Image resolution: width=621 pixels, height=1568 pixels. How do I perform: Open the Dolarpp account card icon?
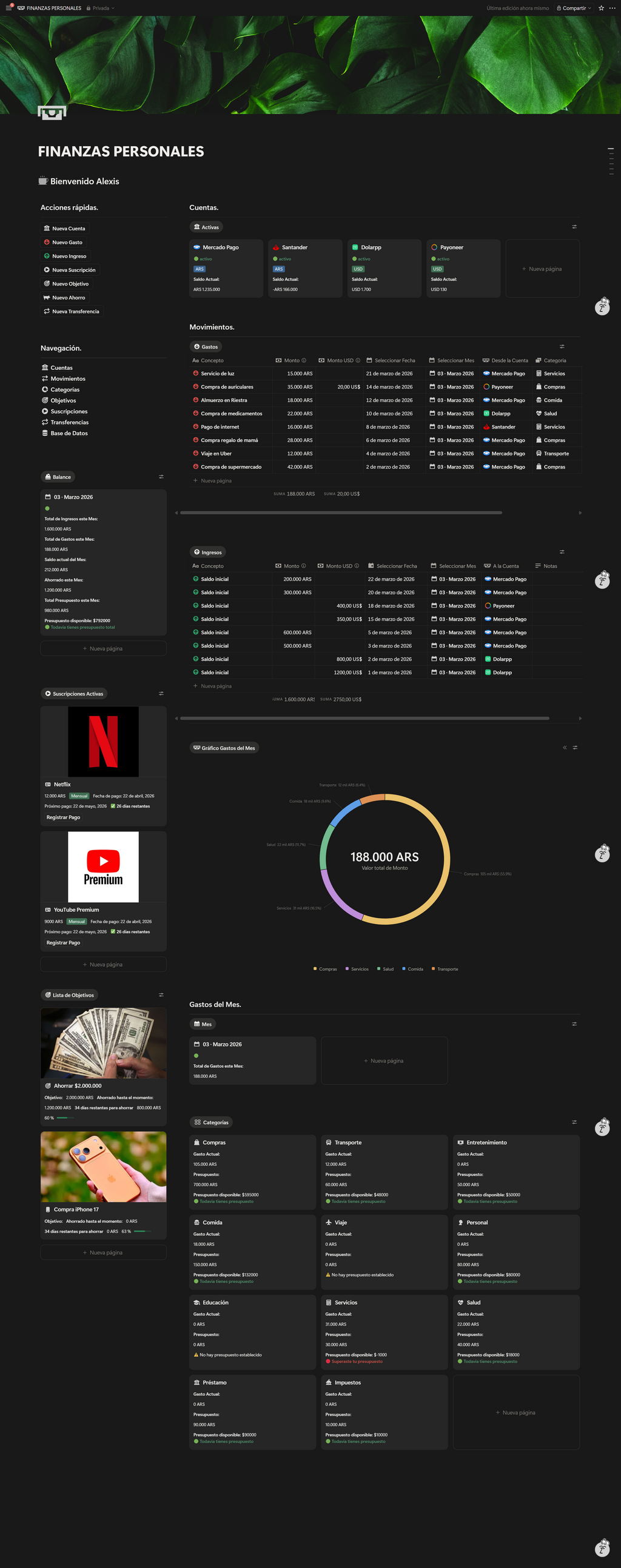pyautogui.click(x=355, y=247)
